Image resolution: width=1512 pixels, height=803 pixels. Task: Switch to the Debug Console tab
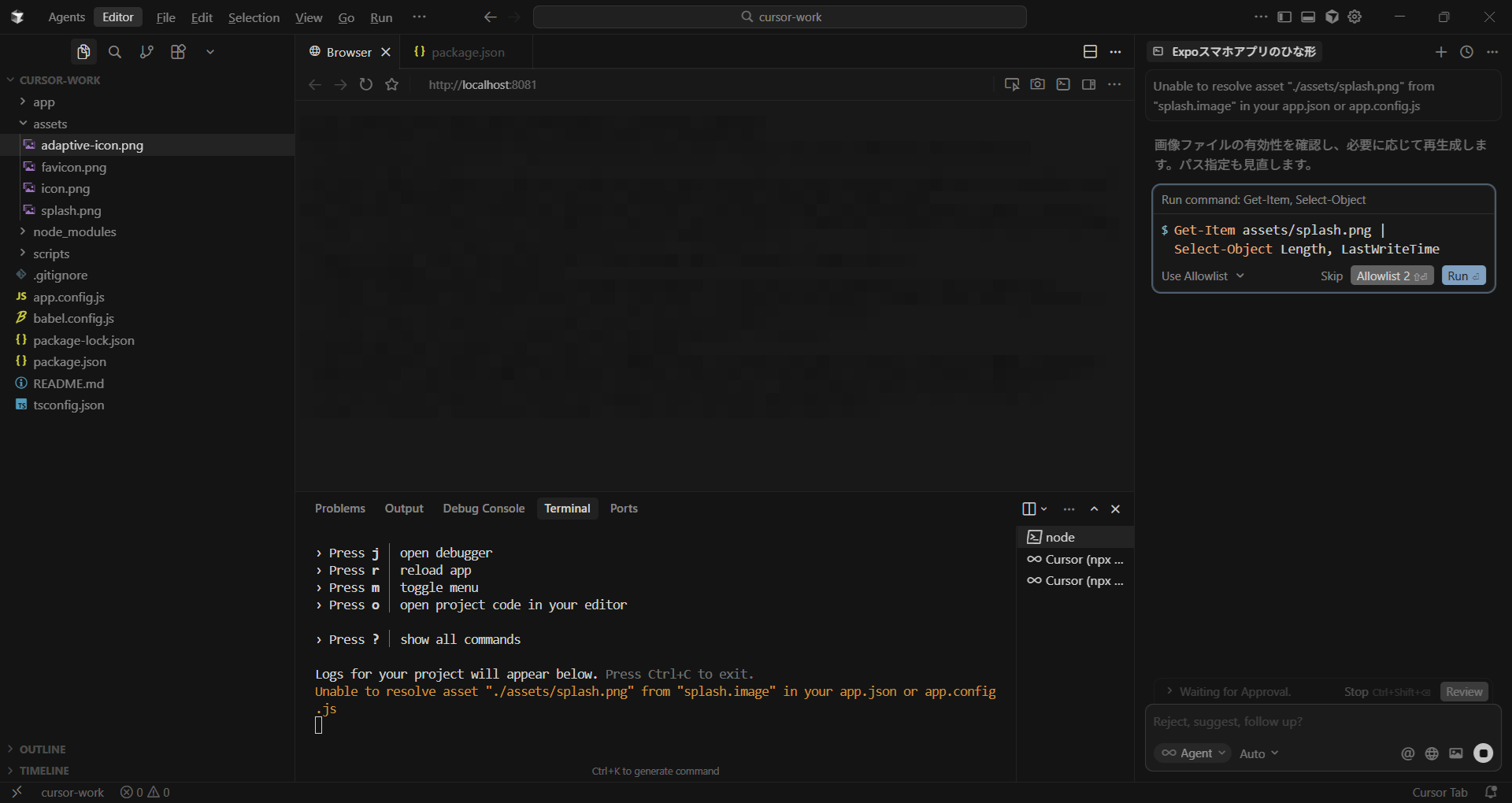tap(484, 509)
